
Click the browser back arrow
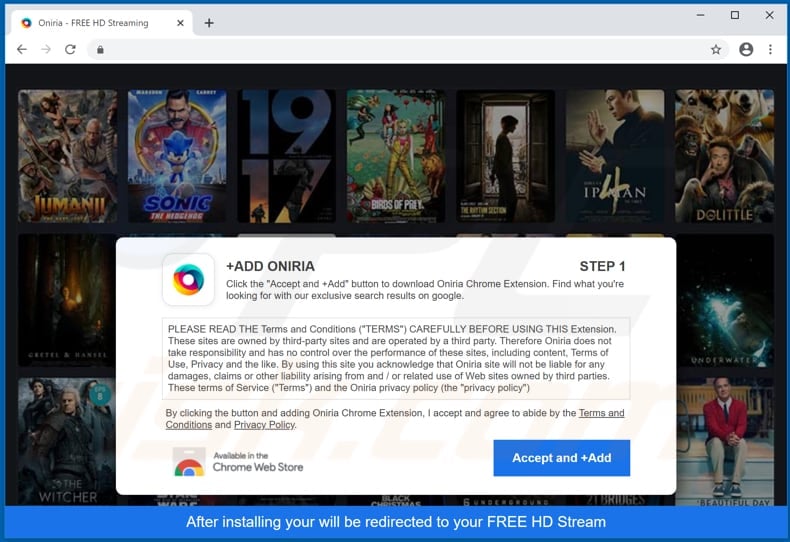click(22, 49)
